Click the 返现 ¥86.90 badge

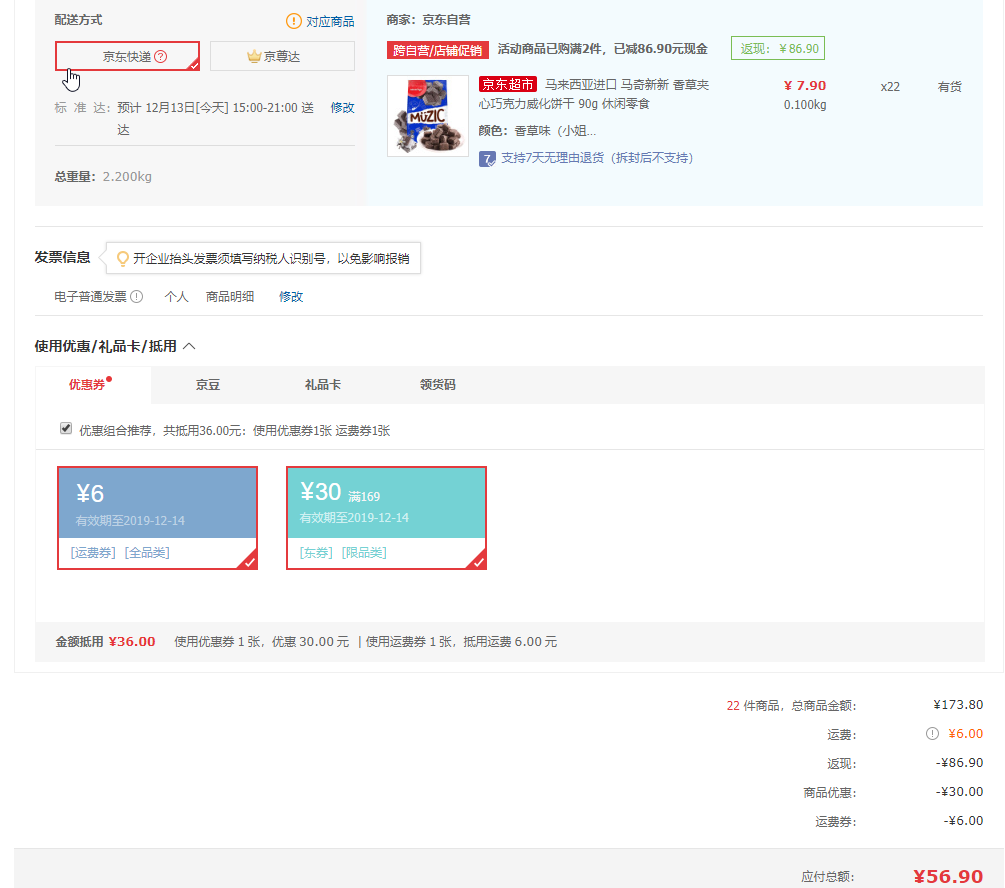(777, 48)
